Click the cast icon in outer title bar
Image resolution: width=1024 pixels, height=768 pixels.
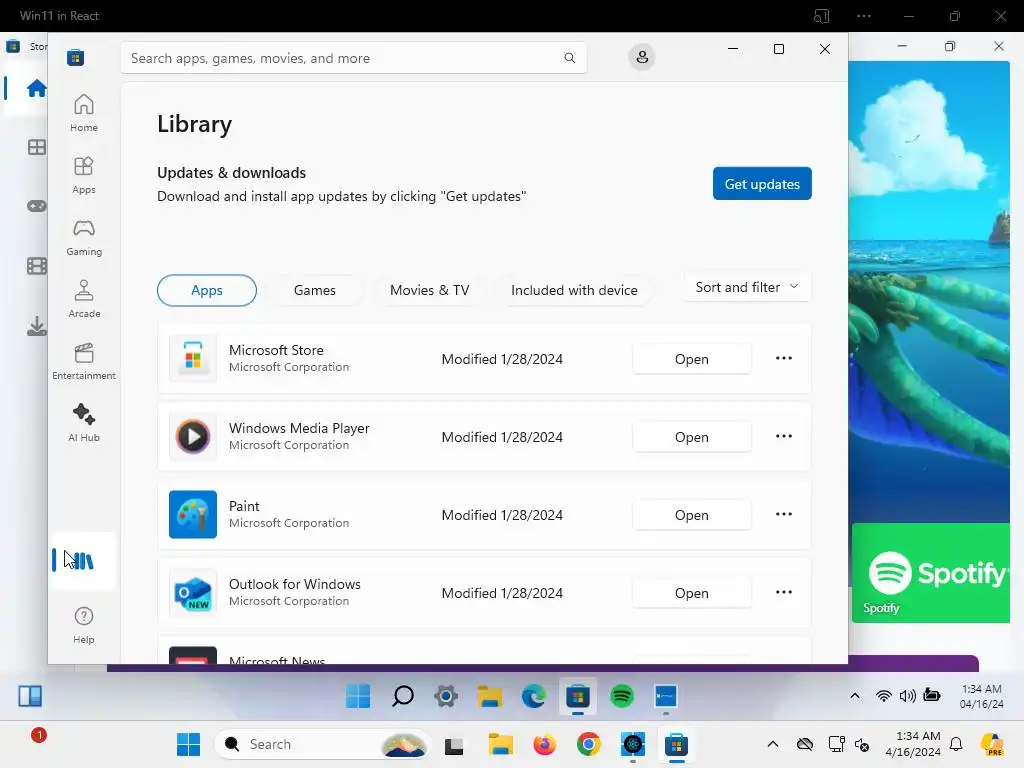click(822, 16)
